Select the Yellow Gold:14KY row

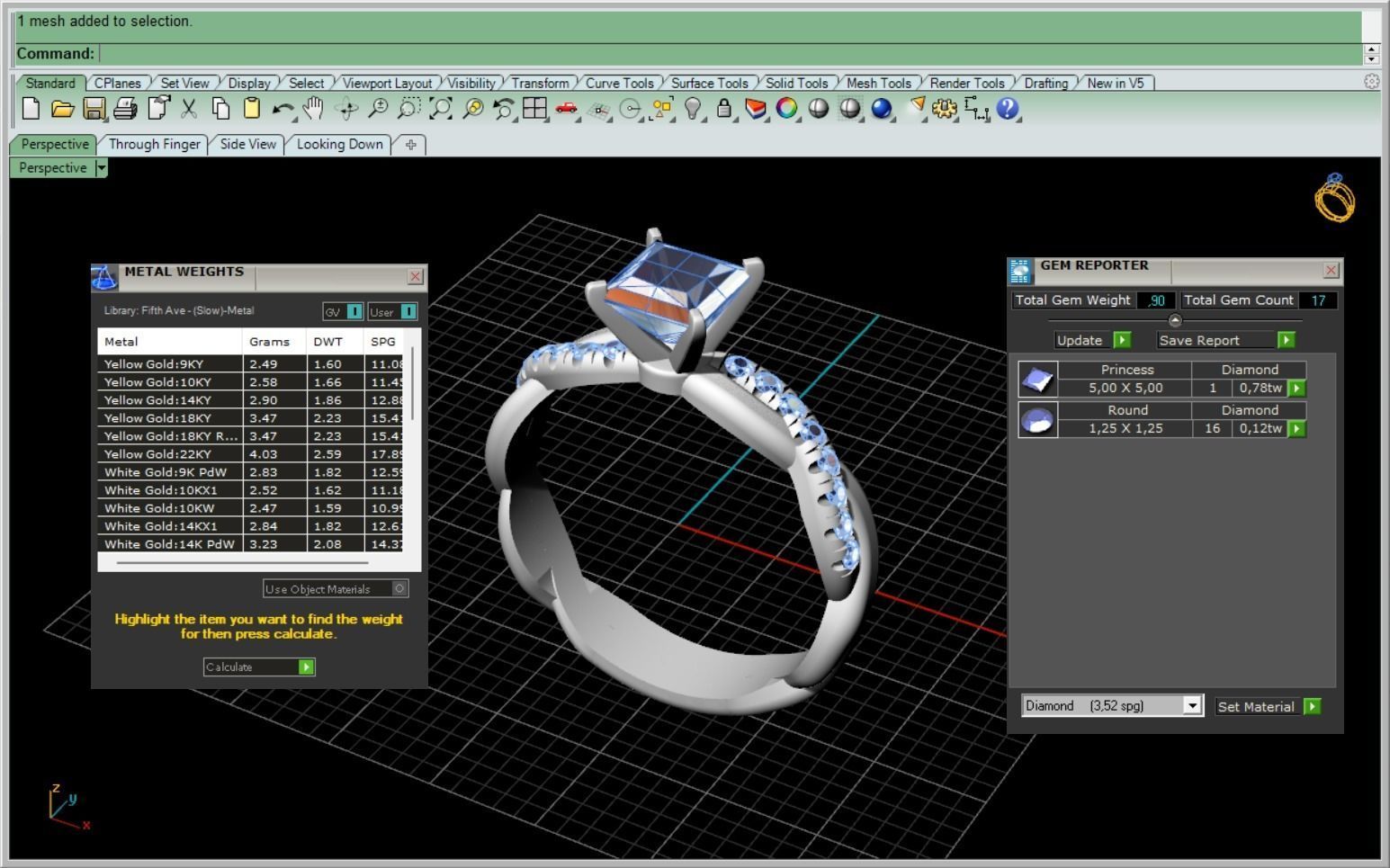tap(251, 400)
